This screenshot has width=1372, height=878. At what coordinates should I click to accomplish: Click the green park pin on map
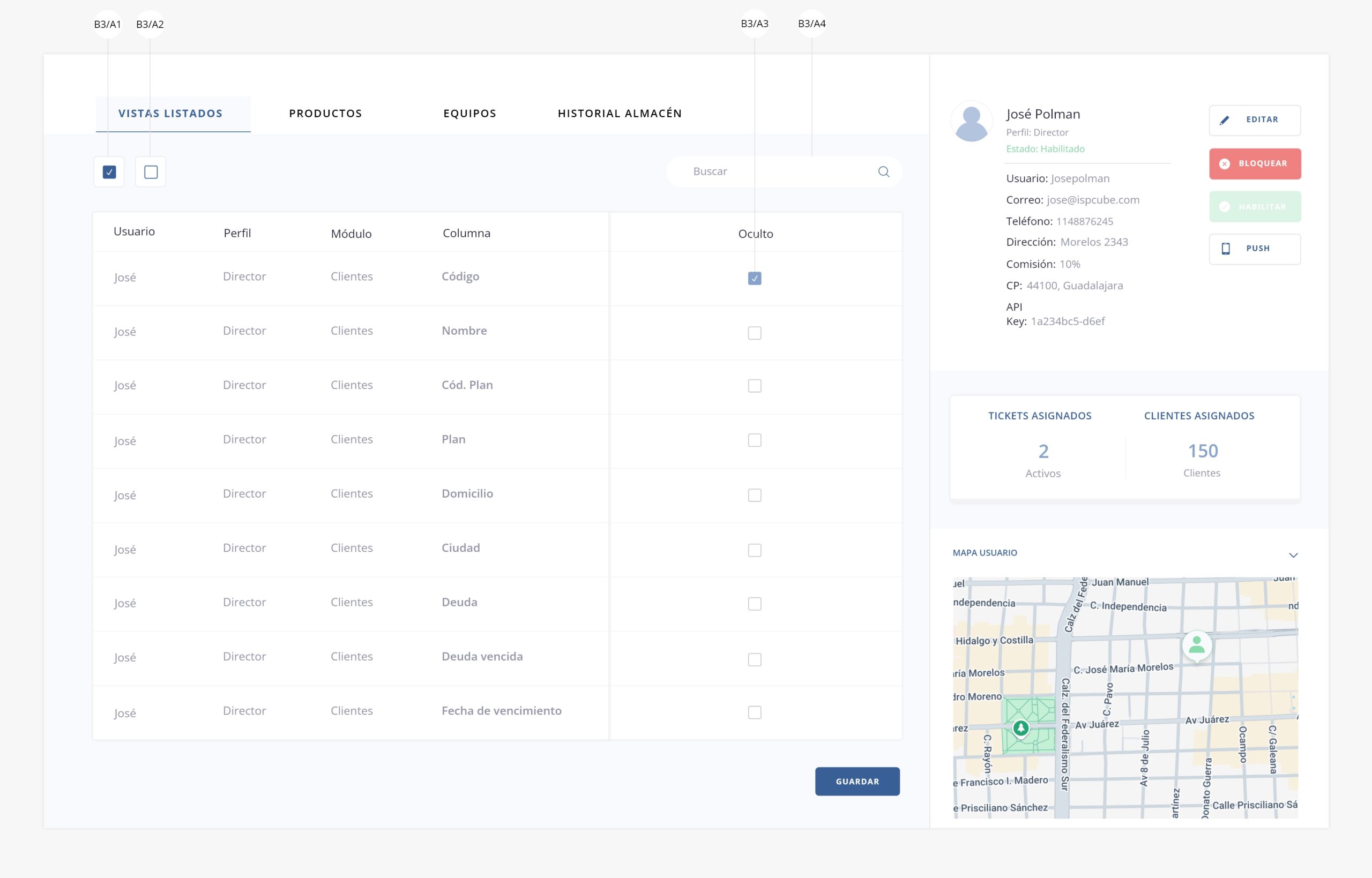click(x=1021, y=727)
